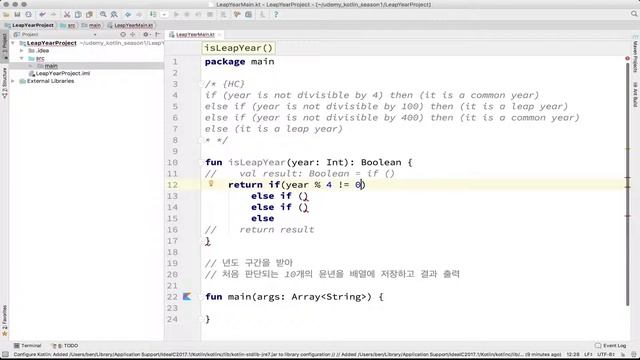Click the red error indicator atop the scrollbar

(x=627, y=58)
